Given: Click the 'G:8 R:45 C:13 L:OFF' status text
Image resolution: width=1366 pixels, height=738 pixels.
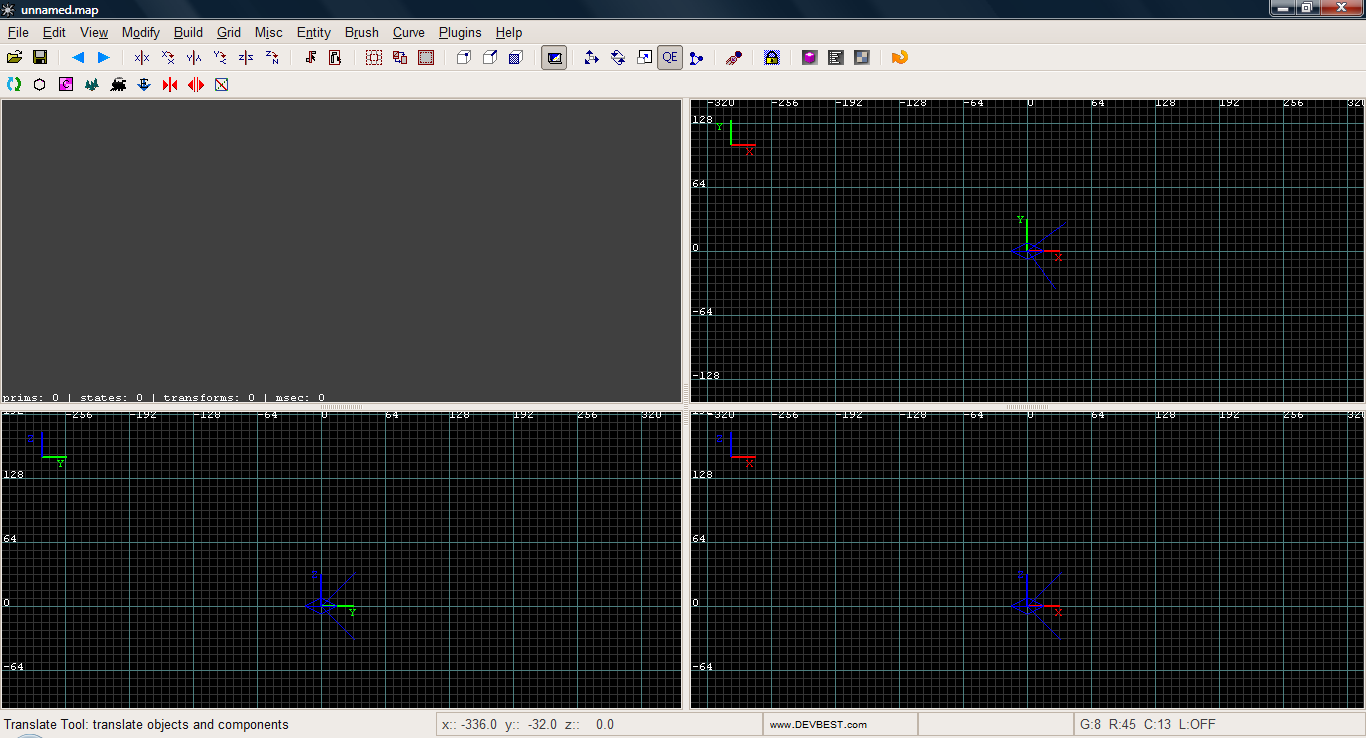Looking at the screenshot, I should pos(1147,724).
